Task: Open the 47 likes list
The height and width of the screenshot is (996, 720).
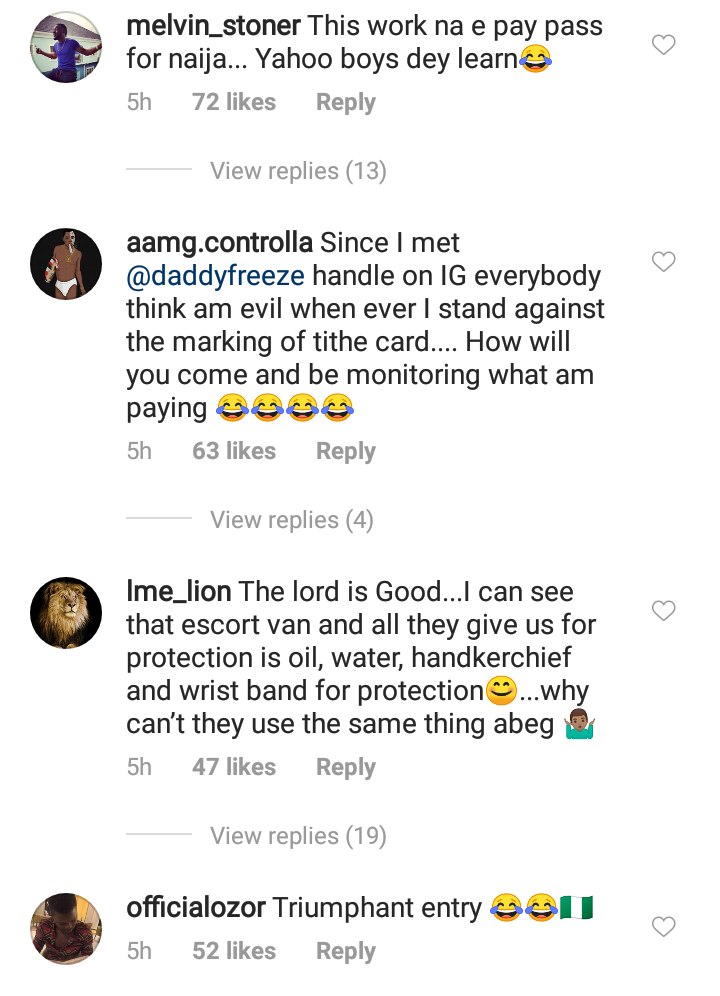Action: (234, 767)
